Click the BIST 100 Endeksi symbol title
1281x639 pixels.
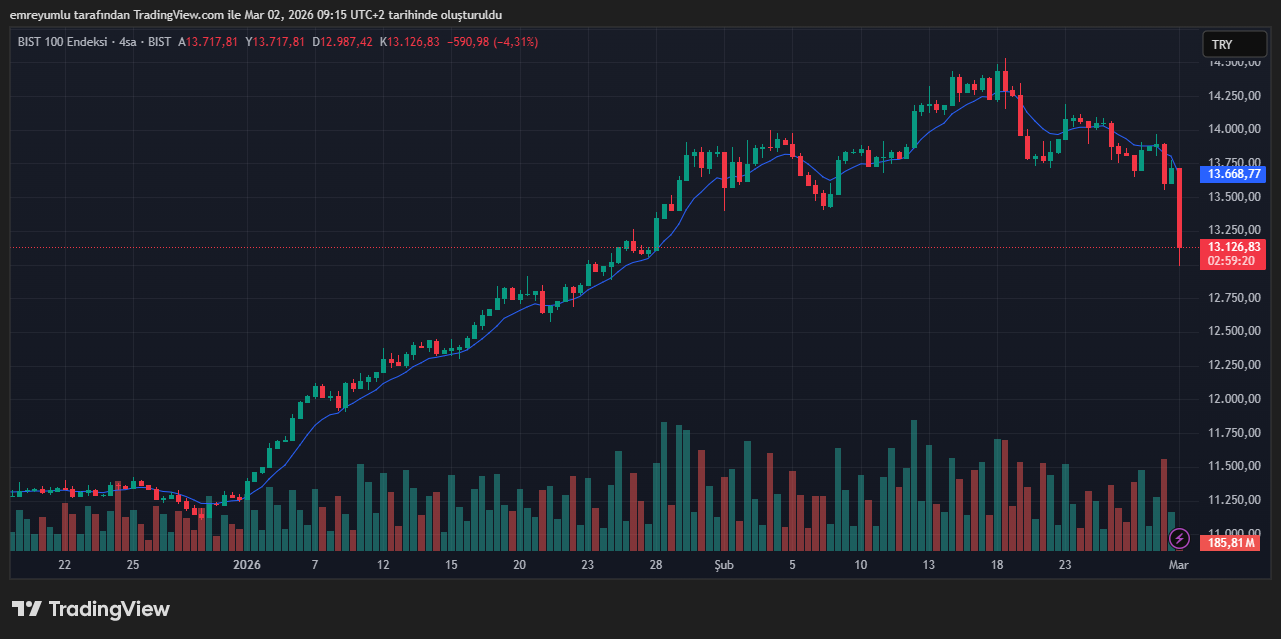[64, 42]
